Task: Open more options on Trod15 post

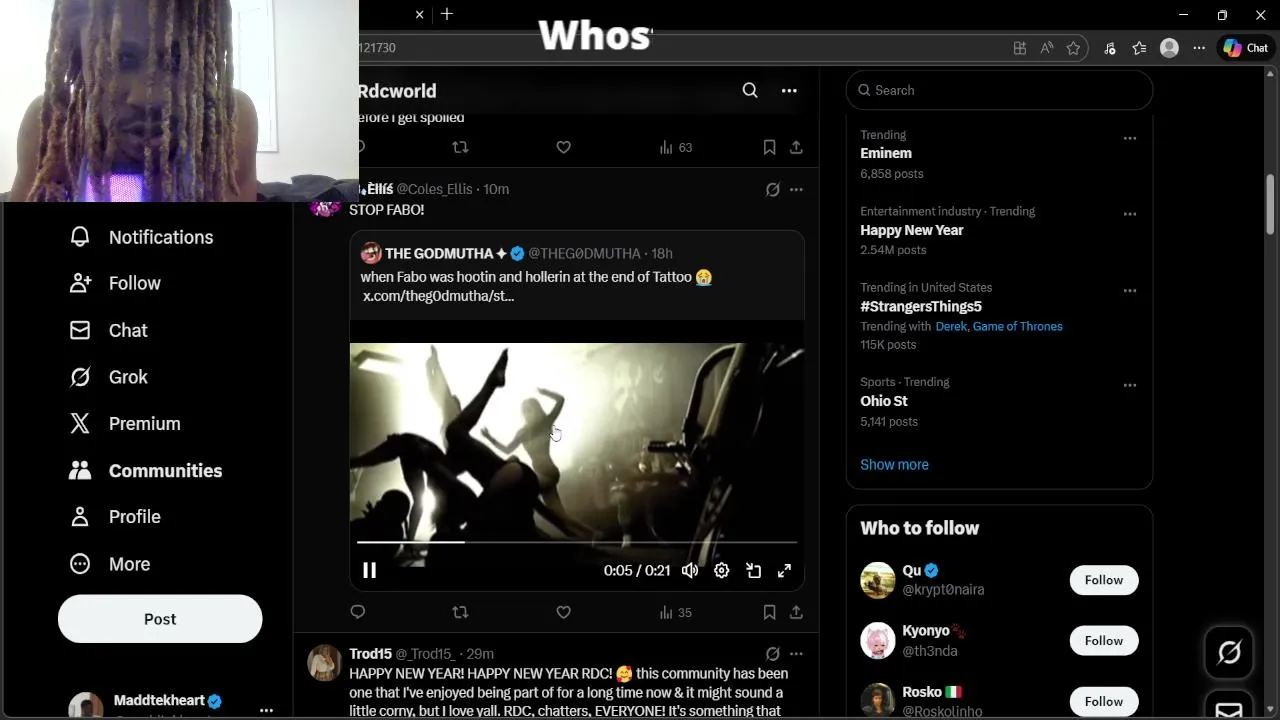Action: click(x=796, y=654)
